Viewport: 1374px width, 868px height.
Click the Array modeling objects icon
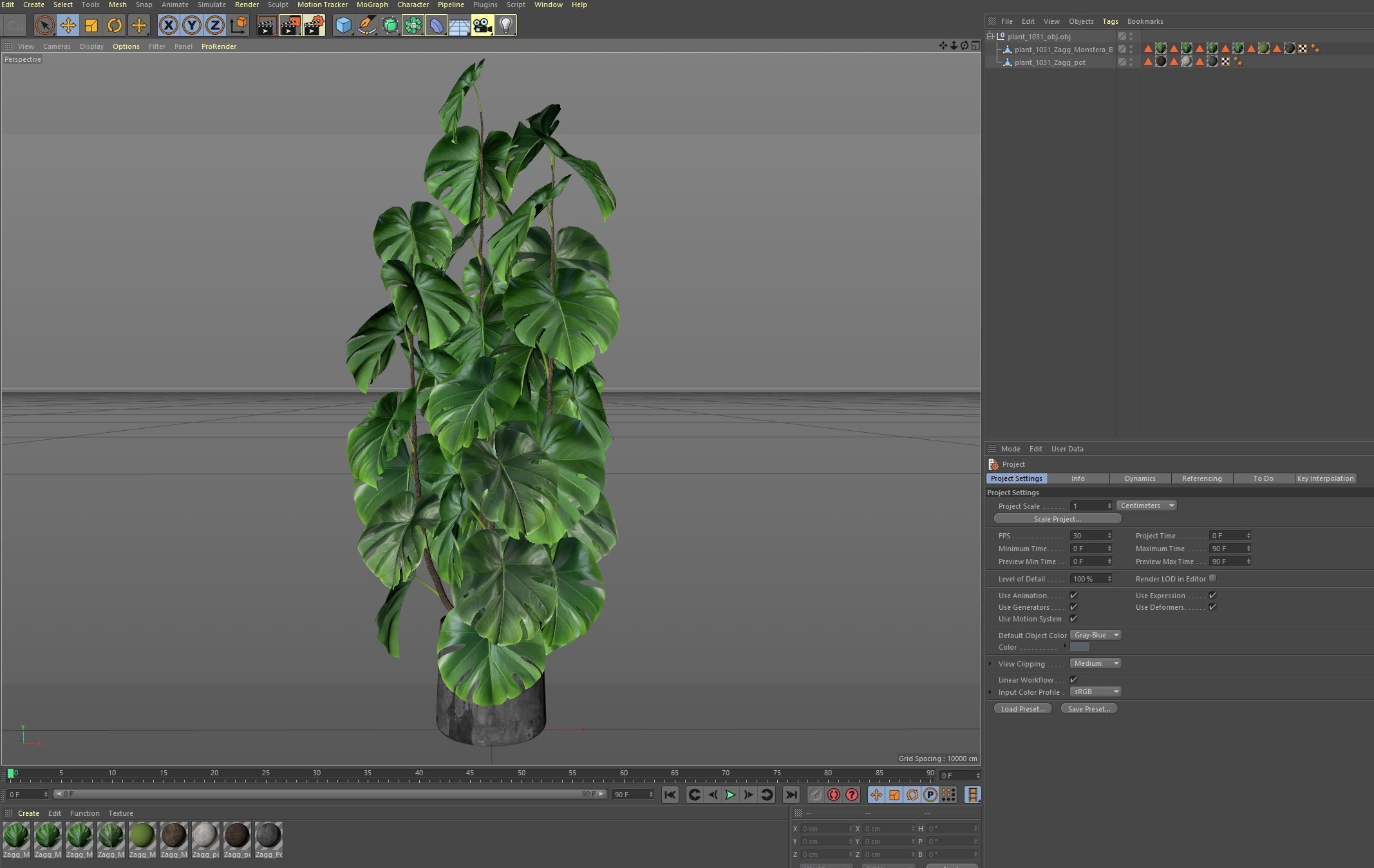[x=413, y=25]
